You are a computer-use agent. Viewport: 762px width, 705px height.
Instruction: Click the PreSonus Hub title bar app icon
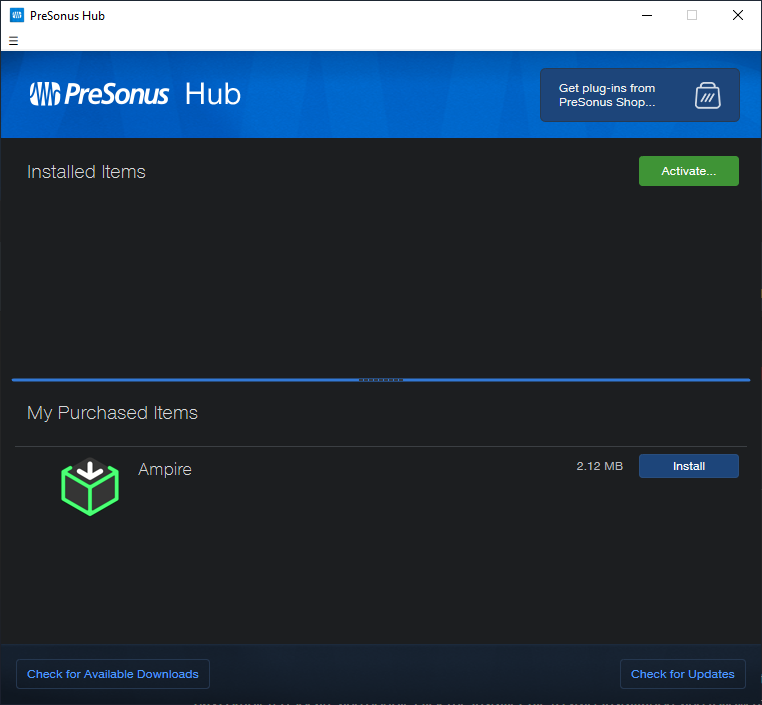pos(16,15)
